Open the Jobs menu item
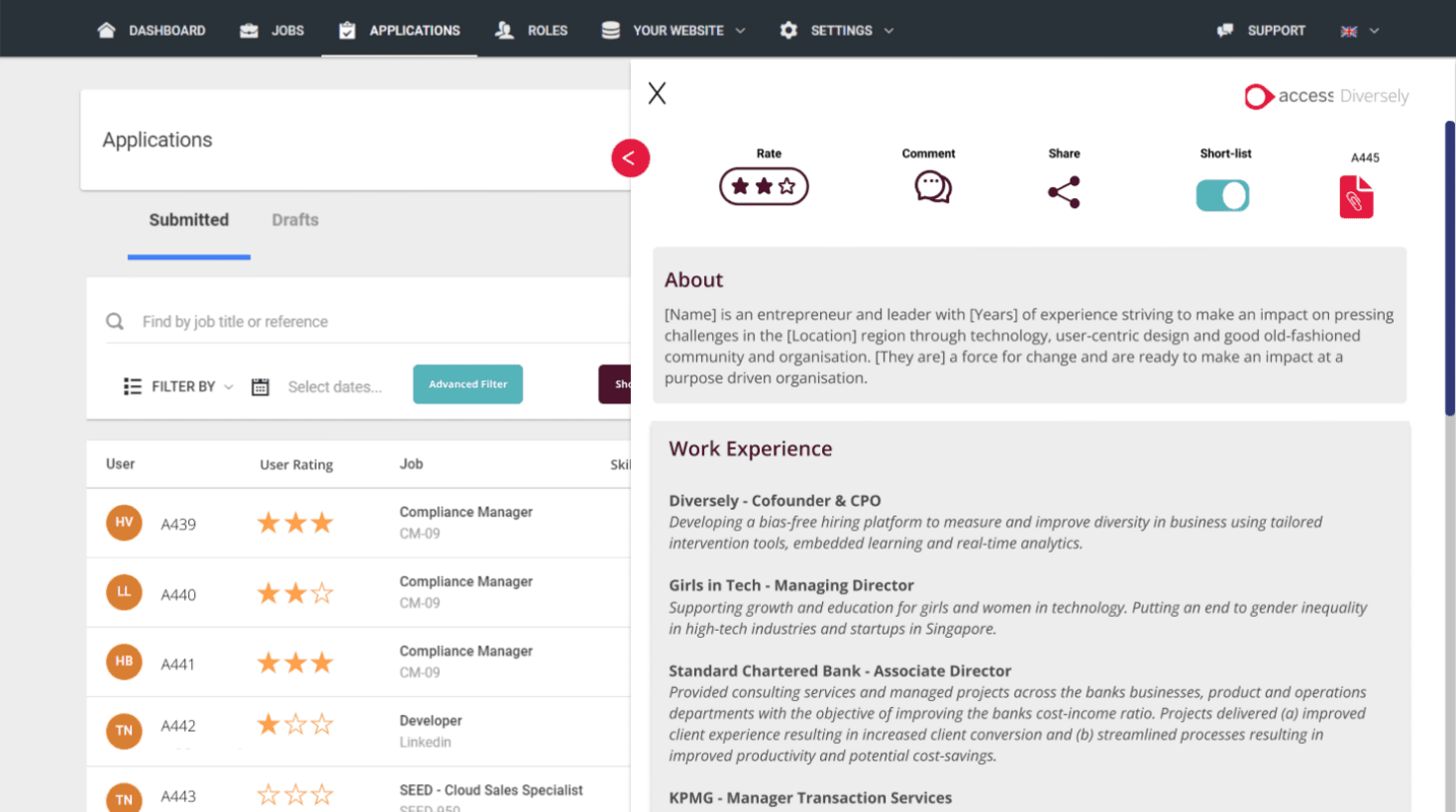Image resolution: width=1456 pixels, height=812 pixels. (x=272, y=31)
